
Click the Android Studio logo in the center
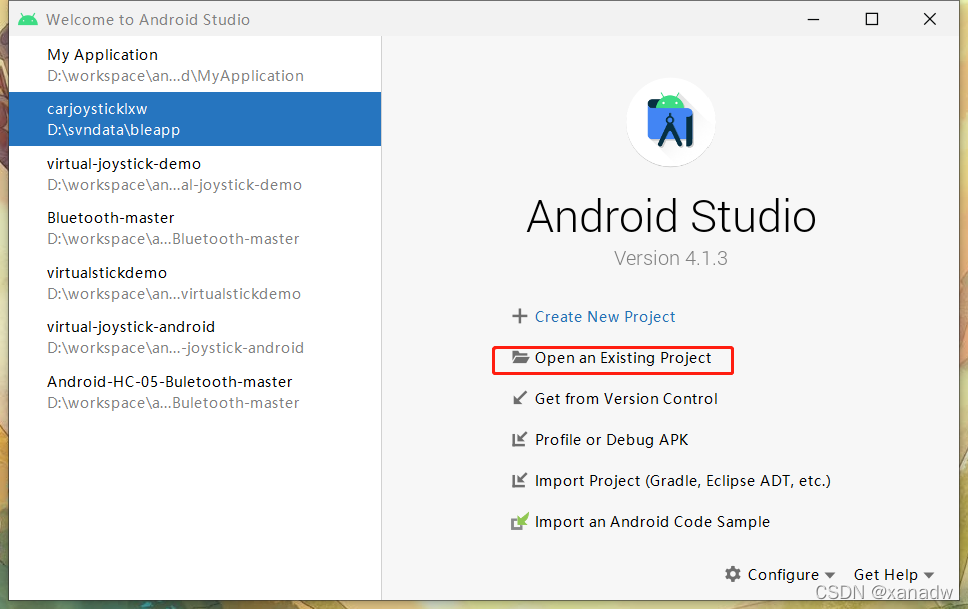[x=671, y=122]
